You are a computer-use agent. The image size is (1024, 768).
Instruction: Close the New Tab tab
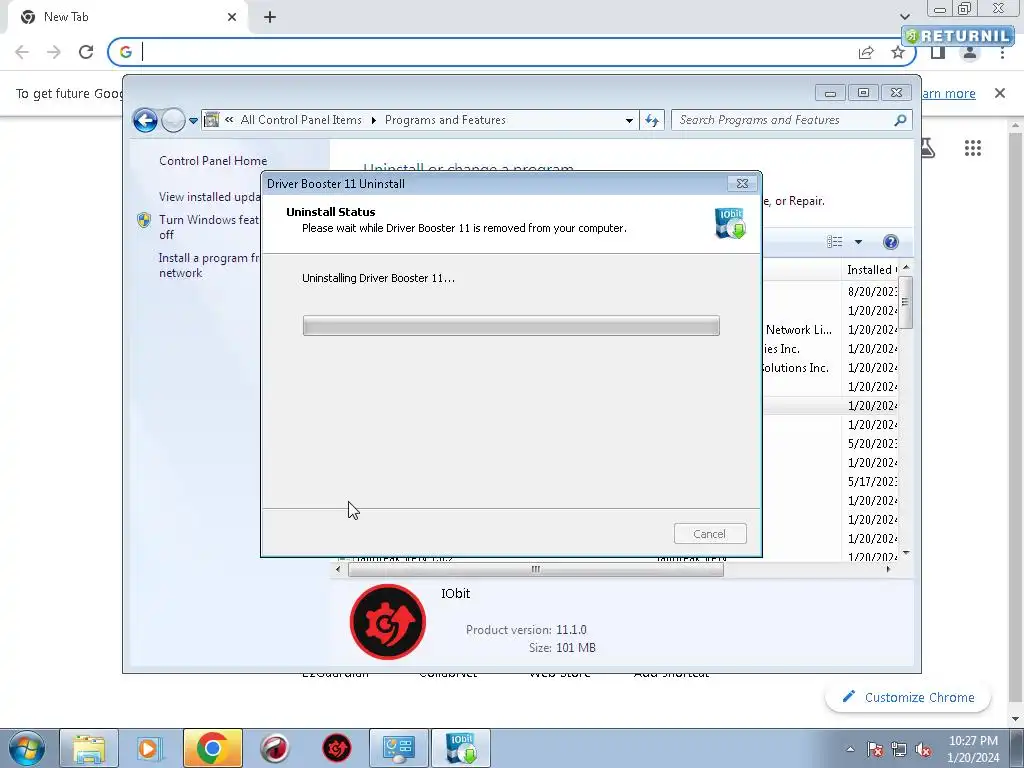point(232,17)
